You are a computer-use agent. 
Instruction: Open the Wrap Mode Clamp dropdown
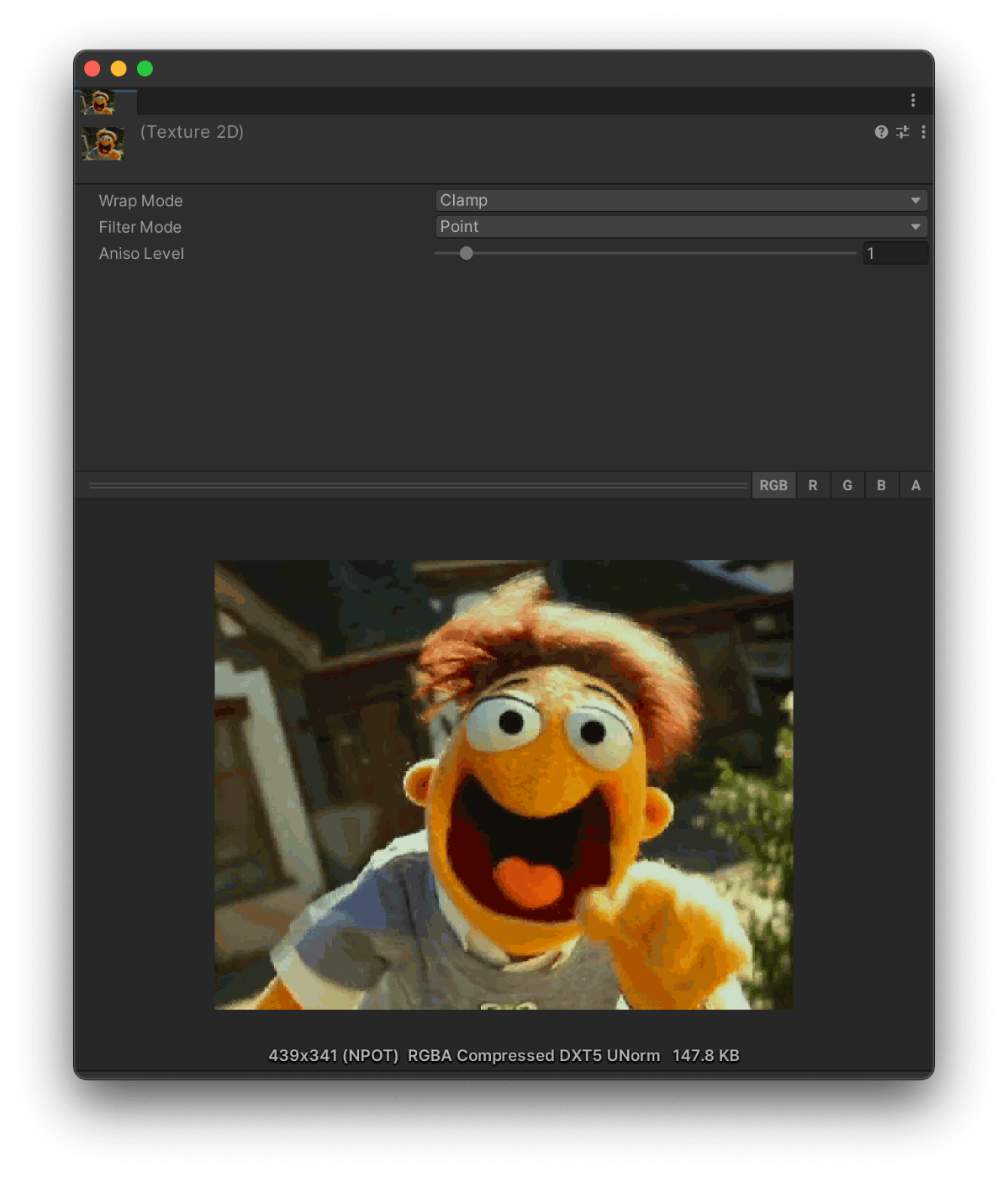pyautogui.click(x=681, y=200)
